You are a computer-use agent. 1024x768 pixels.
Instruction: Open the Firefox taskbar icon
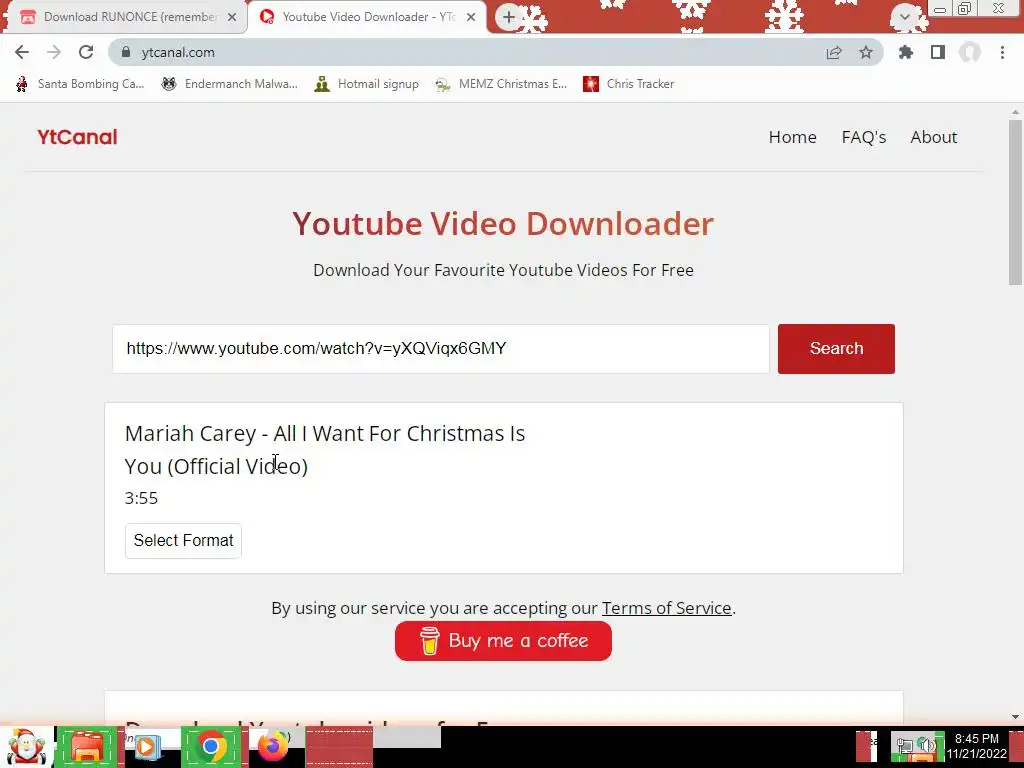pos(273,747)
